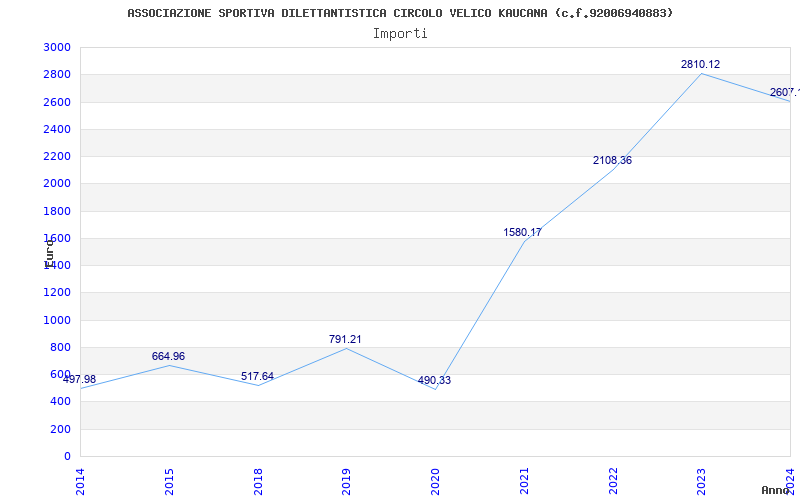Select the 664.96 value label
The image size is (800, 500).
click(168, 357)
